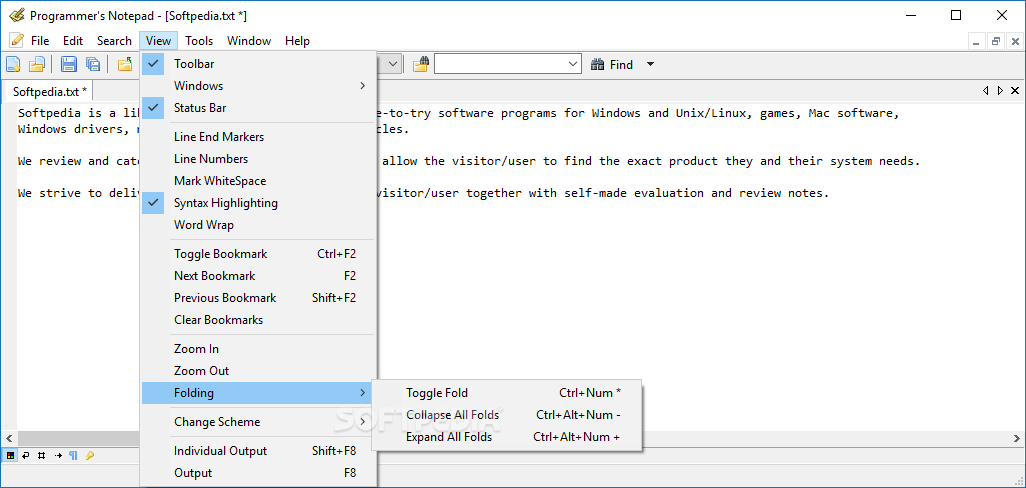Viewport: 1026px width, 488px height.
Task: Click the horizontal scrollbar thumb
Action: coord(79,438)
